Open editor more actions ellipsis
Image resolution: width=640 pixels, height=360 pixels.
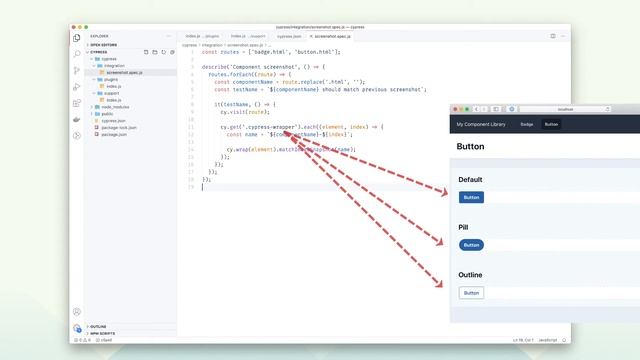pyautogui.click(x=563, y=36)
